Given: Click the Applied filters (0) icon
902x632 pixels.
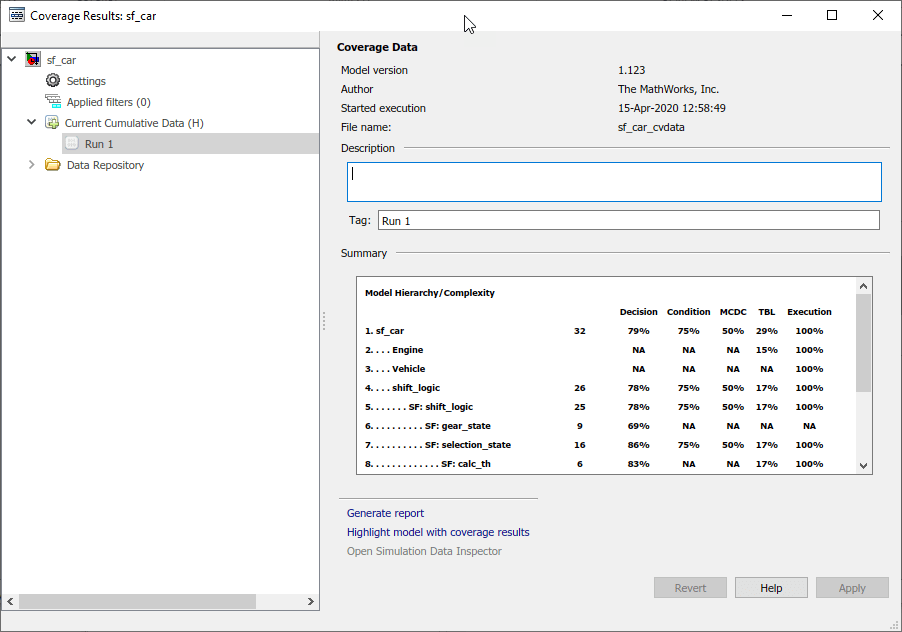Looking at the screenshot, I should pyautogui.click(x=53, y=101).
